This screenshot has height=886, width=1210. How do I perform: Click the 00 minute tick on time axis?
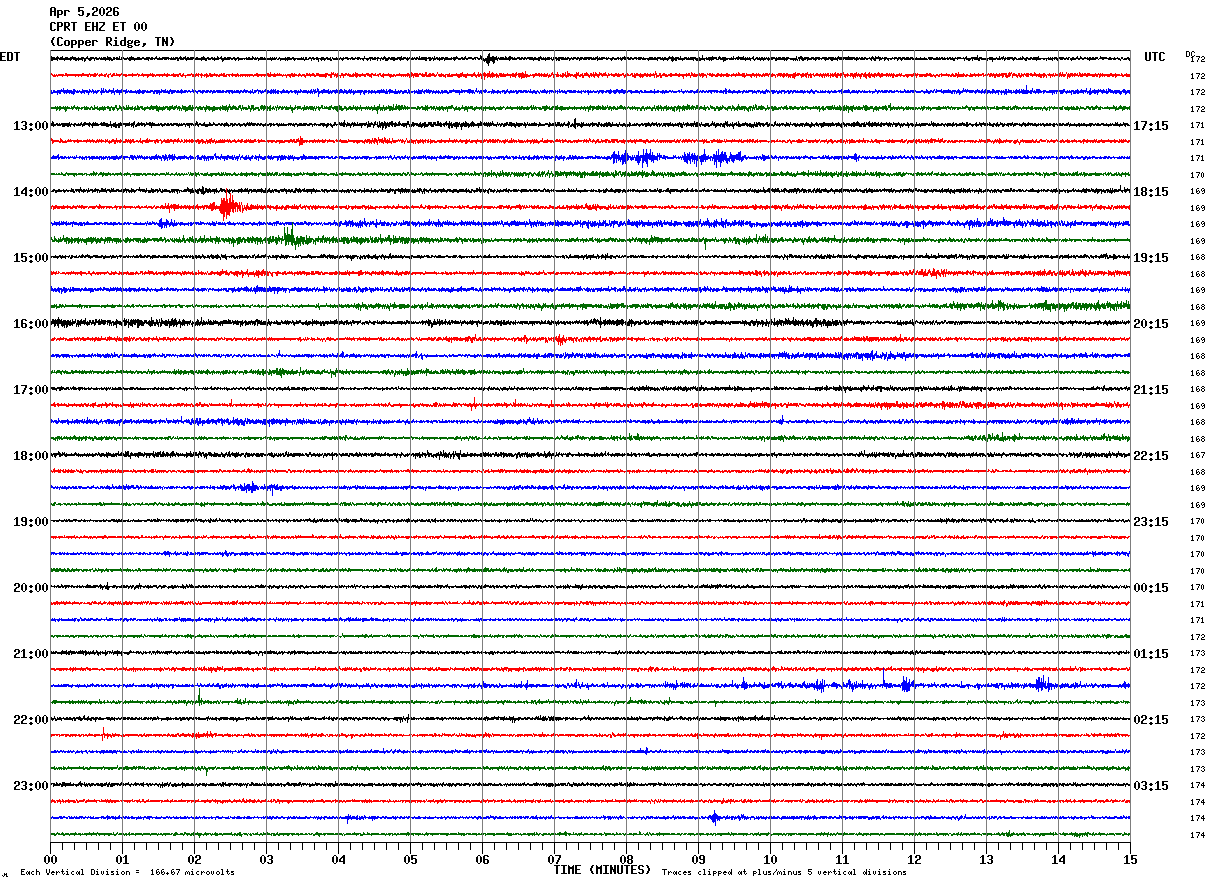[50, 859]
